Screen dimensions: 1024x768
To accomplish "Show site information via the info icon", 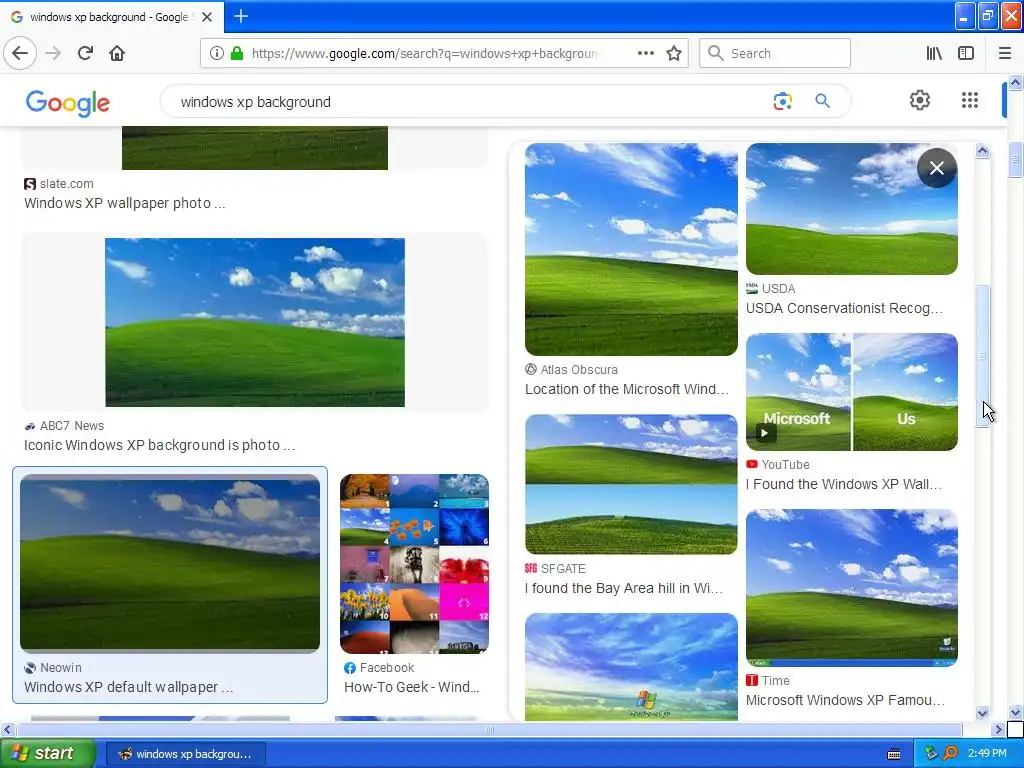I will coord(217,53).
